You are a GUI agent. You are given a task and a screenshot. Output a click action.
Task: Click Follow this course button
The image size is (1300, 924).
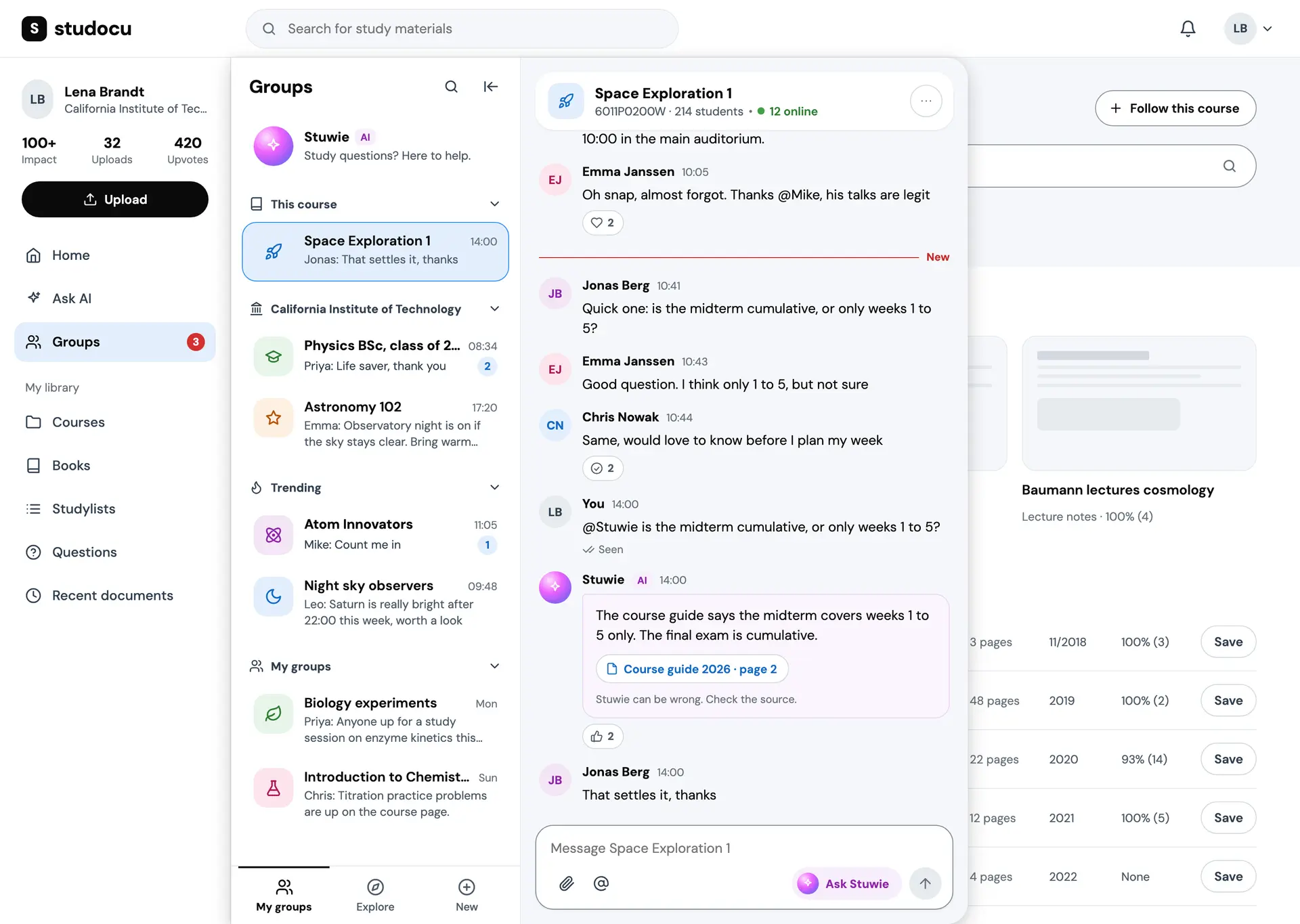coord(1175,108)
